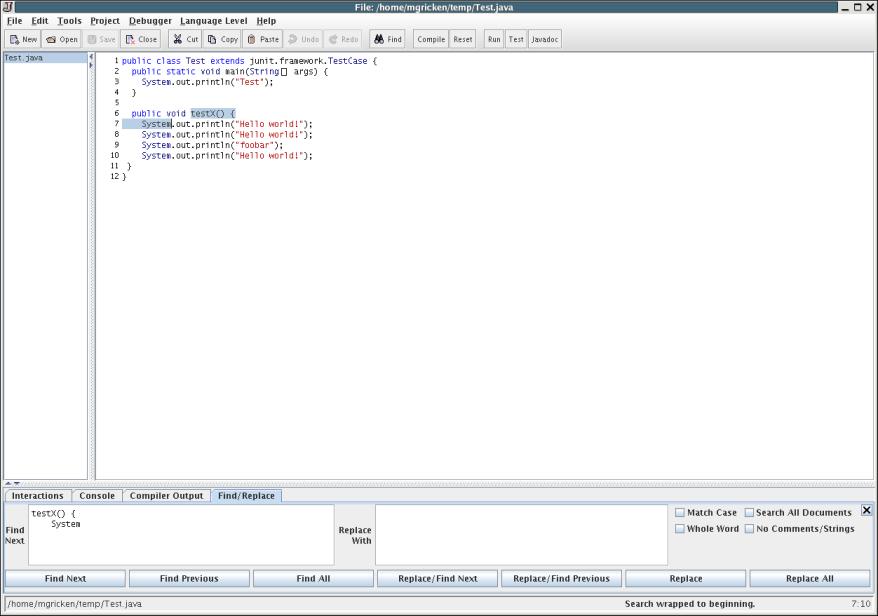Close the Find/Replace panel with X

click(x=866, y=510)
